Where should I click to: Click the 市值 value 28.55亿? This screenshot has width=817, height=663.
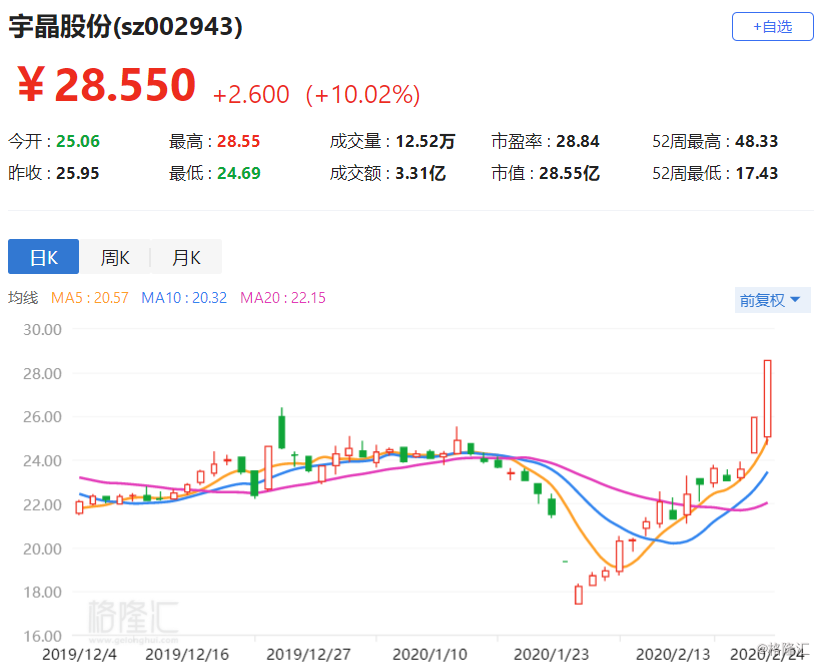[x=569, y=173]
